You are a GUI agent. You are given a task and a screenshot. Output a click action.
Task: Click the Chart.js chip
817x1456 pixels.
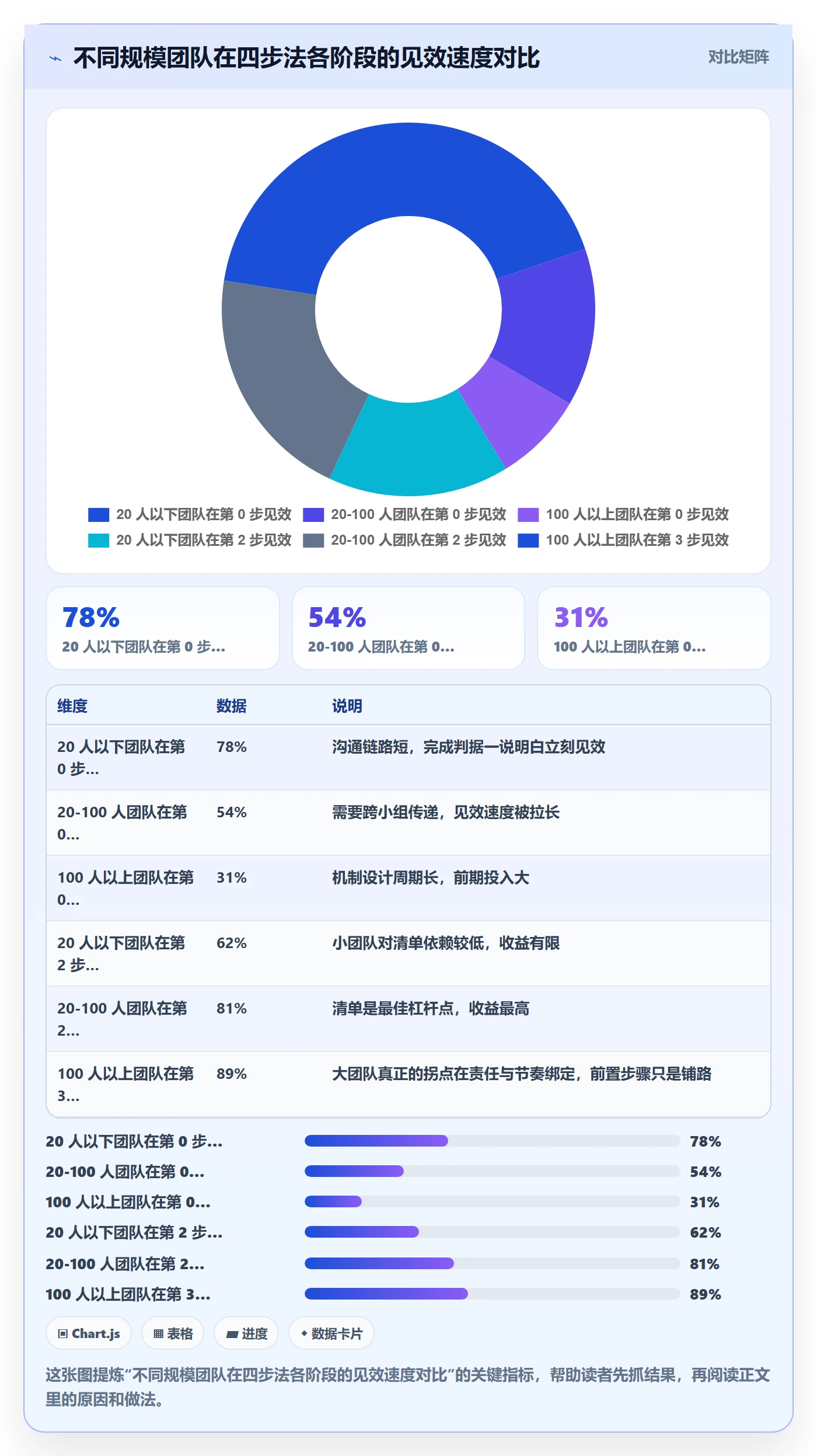click(x=89, y=1333)
